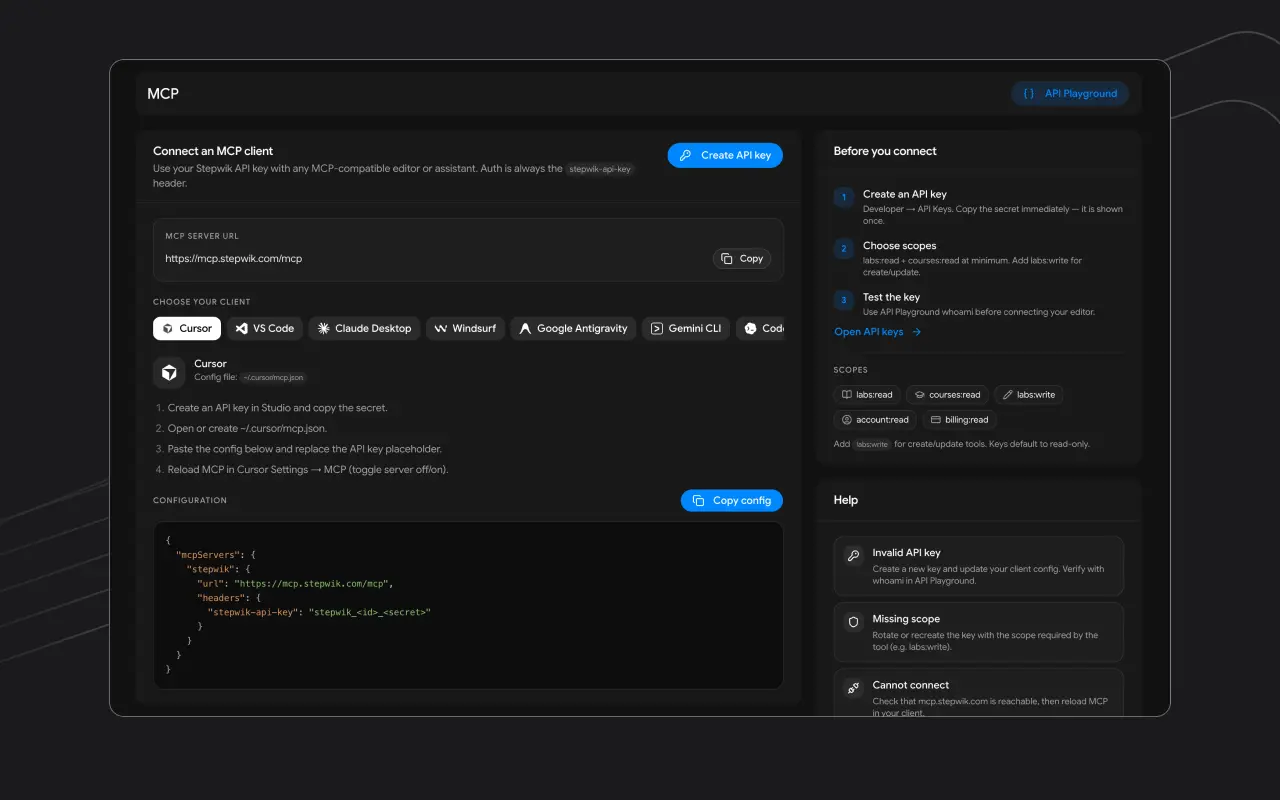The image size is (1280, 800).
Task: Click the Copy config button
Action: click(732, 500)
